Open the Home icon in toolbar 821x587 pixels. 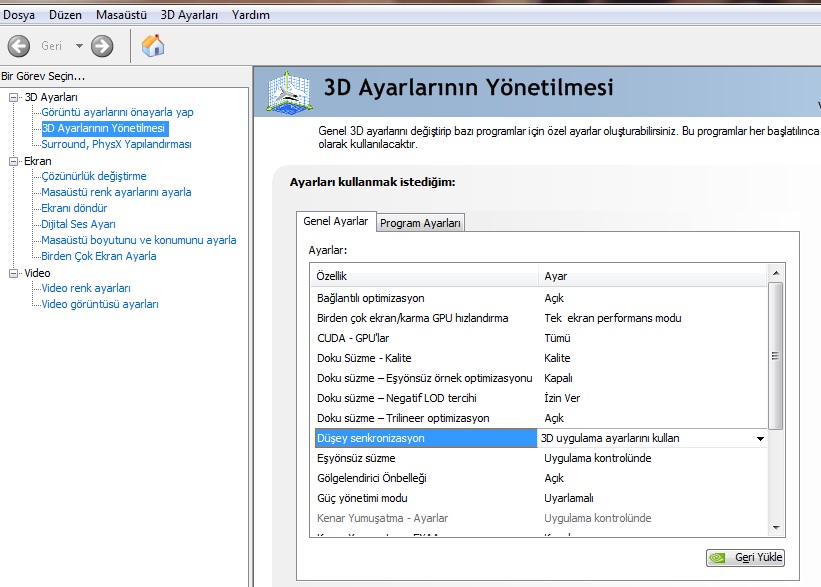(153, 46)
